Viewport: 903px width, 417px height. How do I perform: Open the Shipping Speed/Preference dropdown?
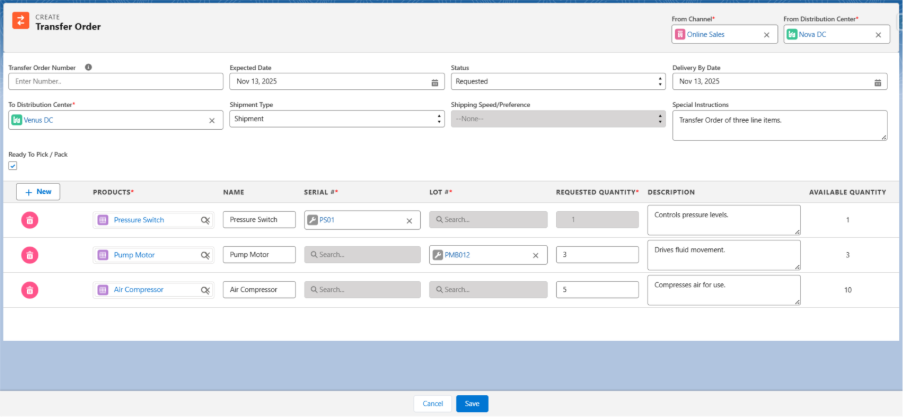(x=557, y=119)
